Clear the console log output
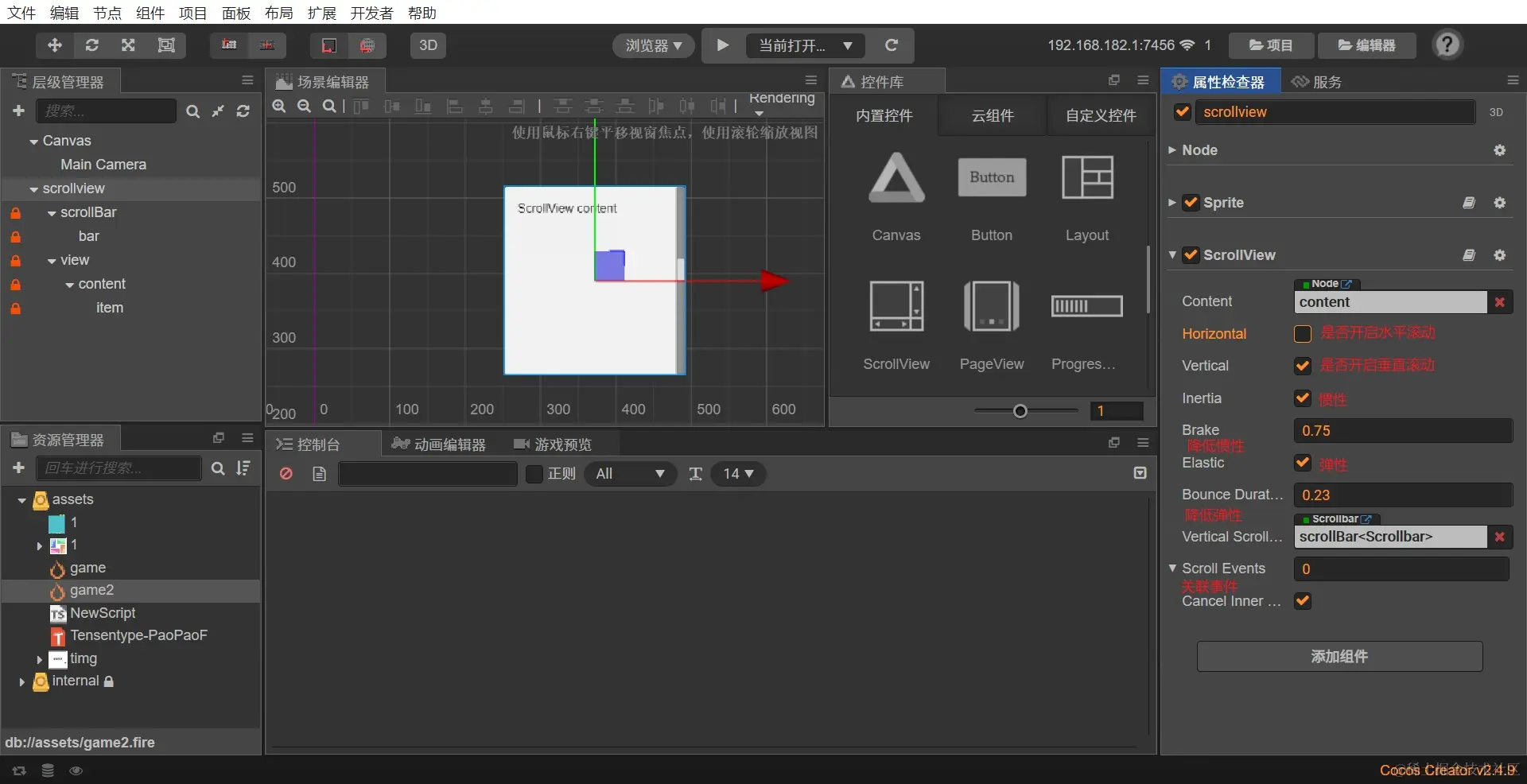 pos(286,474)
